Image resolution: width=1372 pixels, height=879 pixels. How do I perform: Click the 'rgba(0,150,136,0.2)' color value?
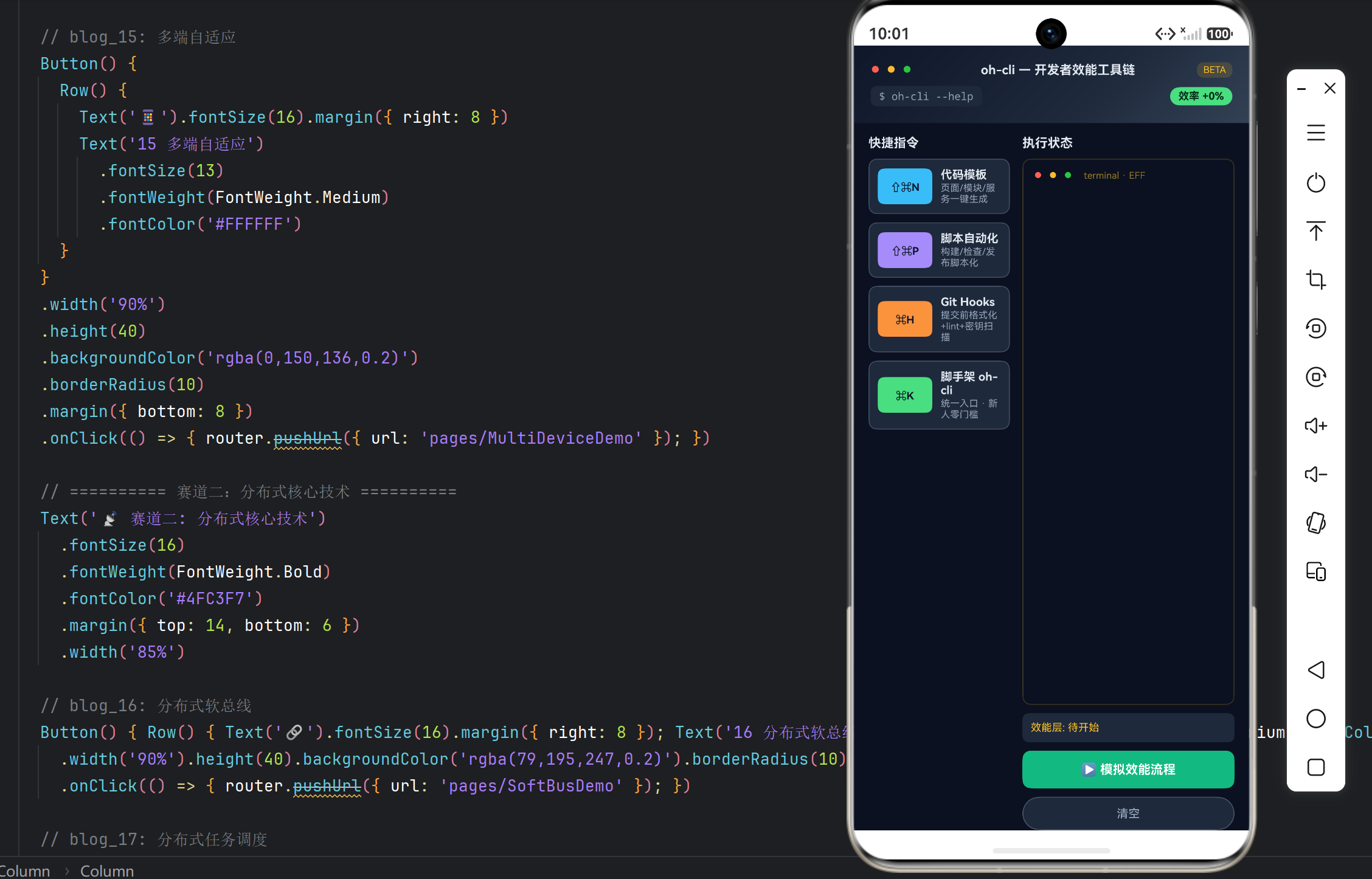click(x=307, y=358)
